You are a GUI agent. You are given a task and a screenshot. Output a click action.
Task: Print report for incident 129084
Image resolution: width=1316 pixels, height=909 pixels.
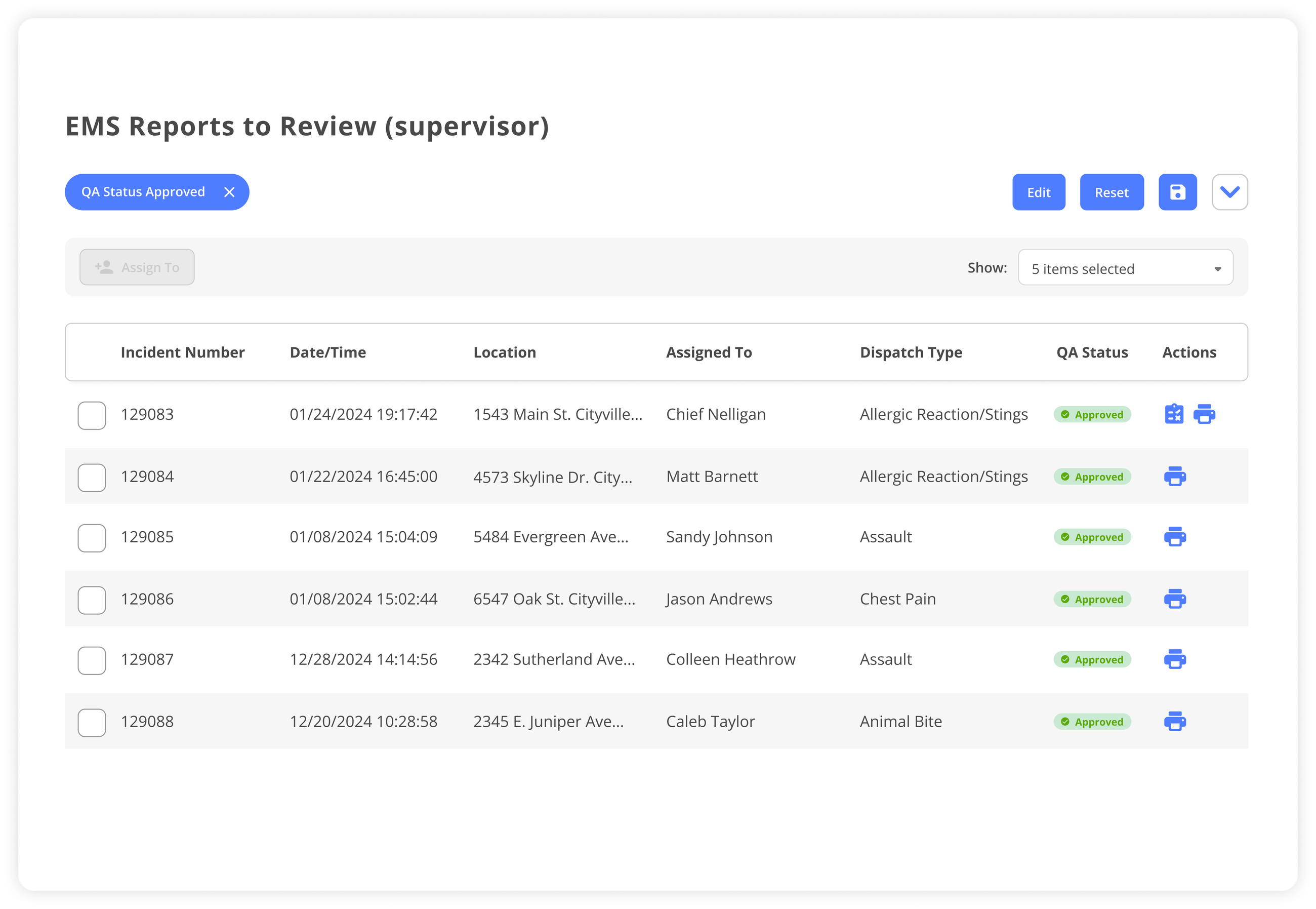(1175, 476)
